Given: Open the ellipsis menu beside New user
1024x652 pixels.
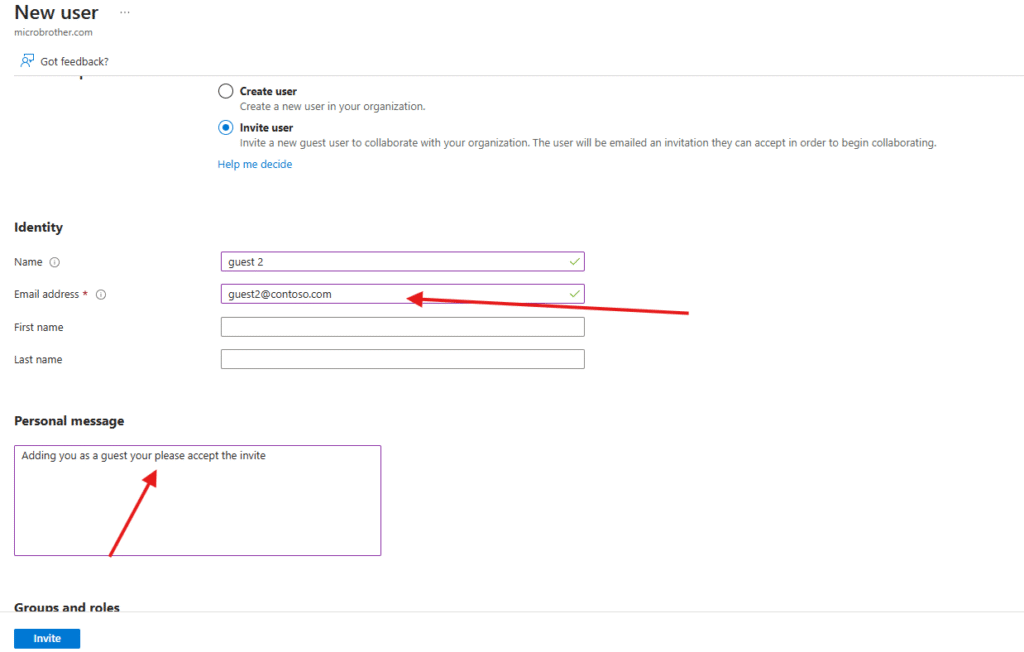Looking at the screenshot, I should point(124,13).
